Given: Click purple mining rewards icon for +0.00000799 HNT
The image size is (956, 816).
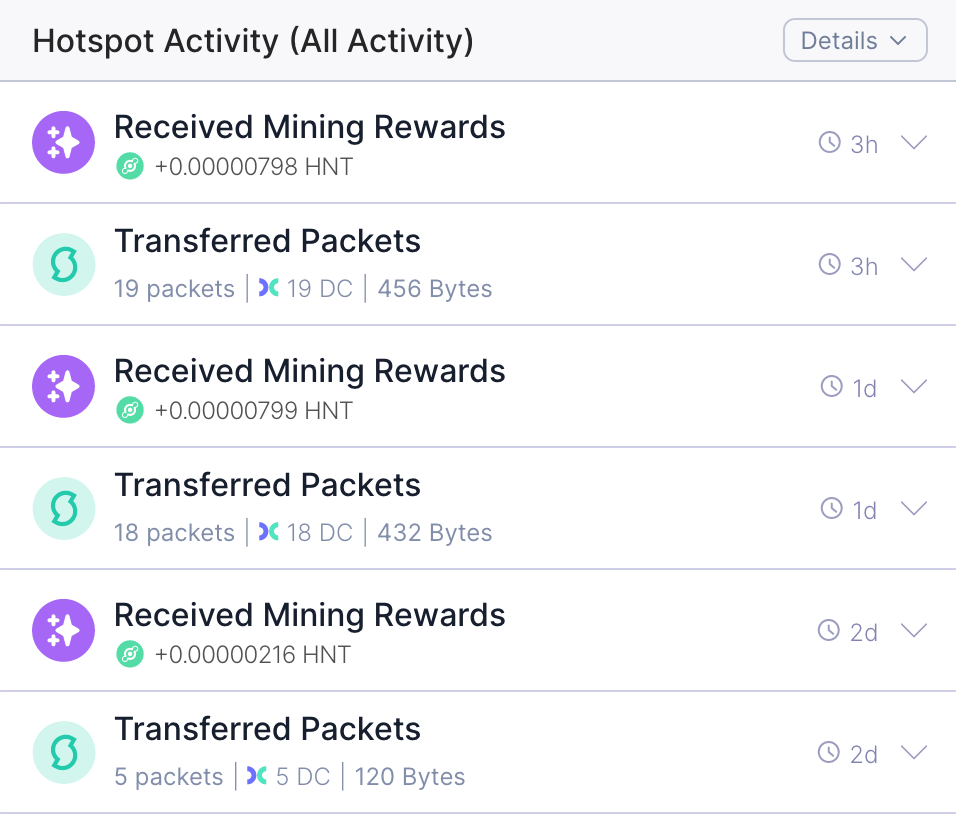Looking at the screenshot, I should 64,386.
